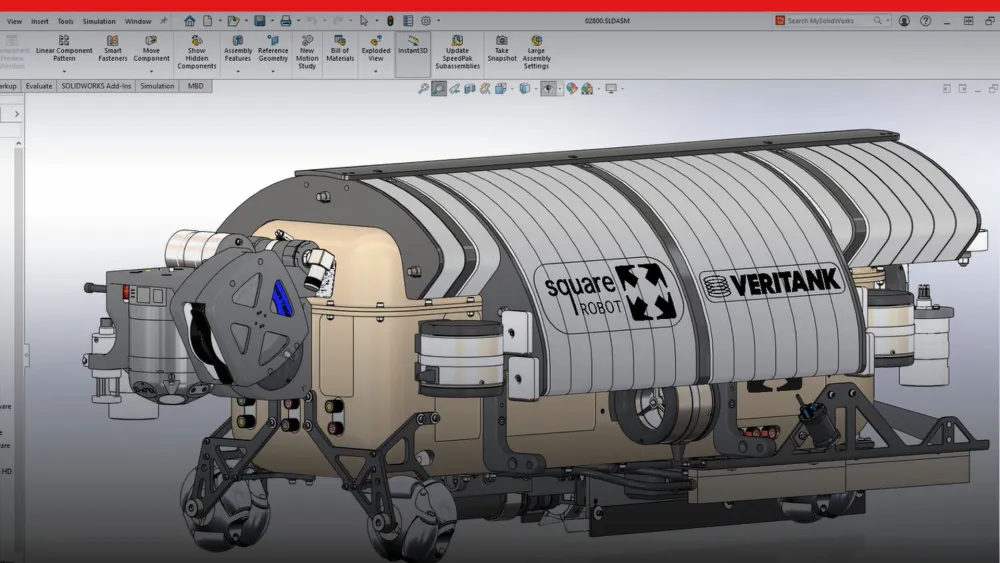1000x563 pixels.
Task: Click the 02800.SLDASM document title
Action: click(607, 21)
